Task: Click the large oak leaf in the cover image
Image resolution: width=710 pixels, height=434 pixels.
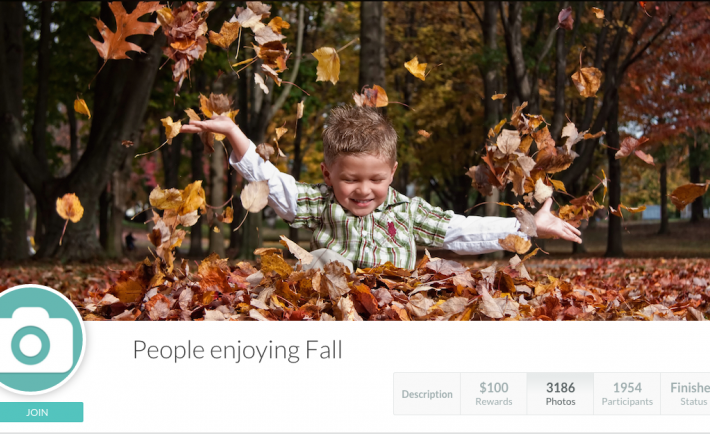Action: click(123, 32)
